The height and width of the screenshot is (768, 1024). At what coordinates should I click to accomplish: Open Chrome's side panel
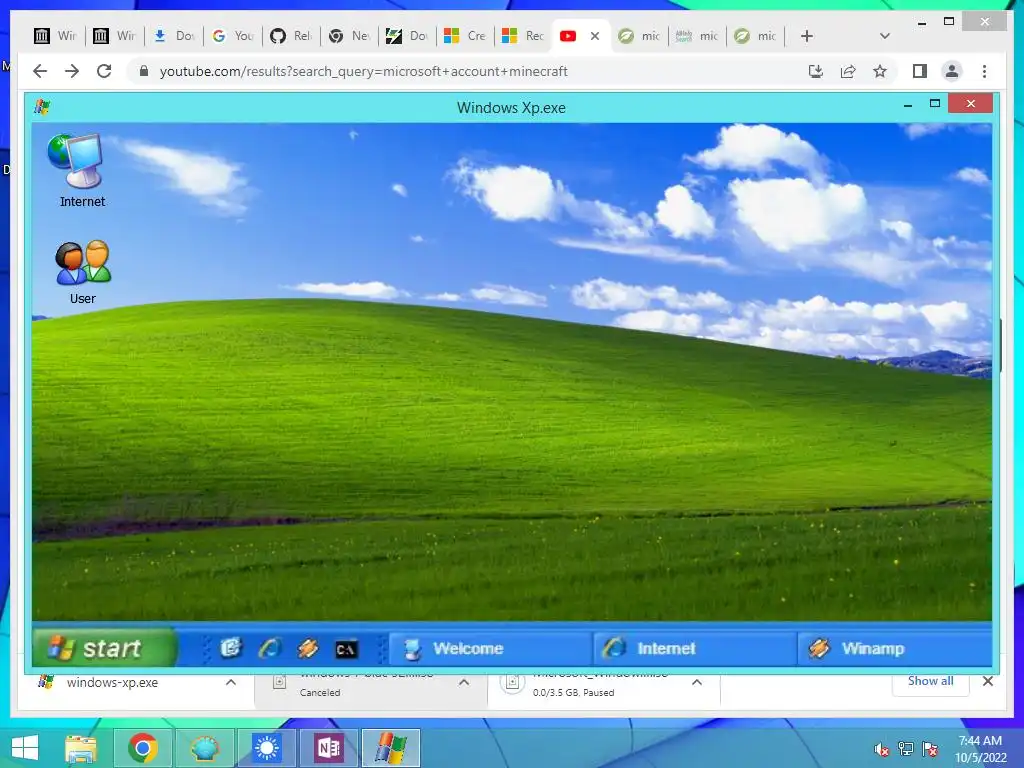click(x=920, y=71)
